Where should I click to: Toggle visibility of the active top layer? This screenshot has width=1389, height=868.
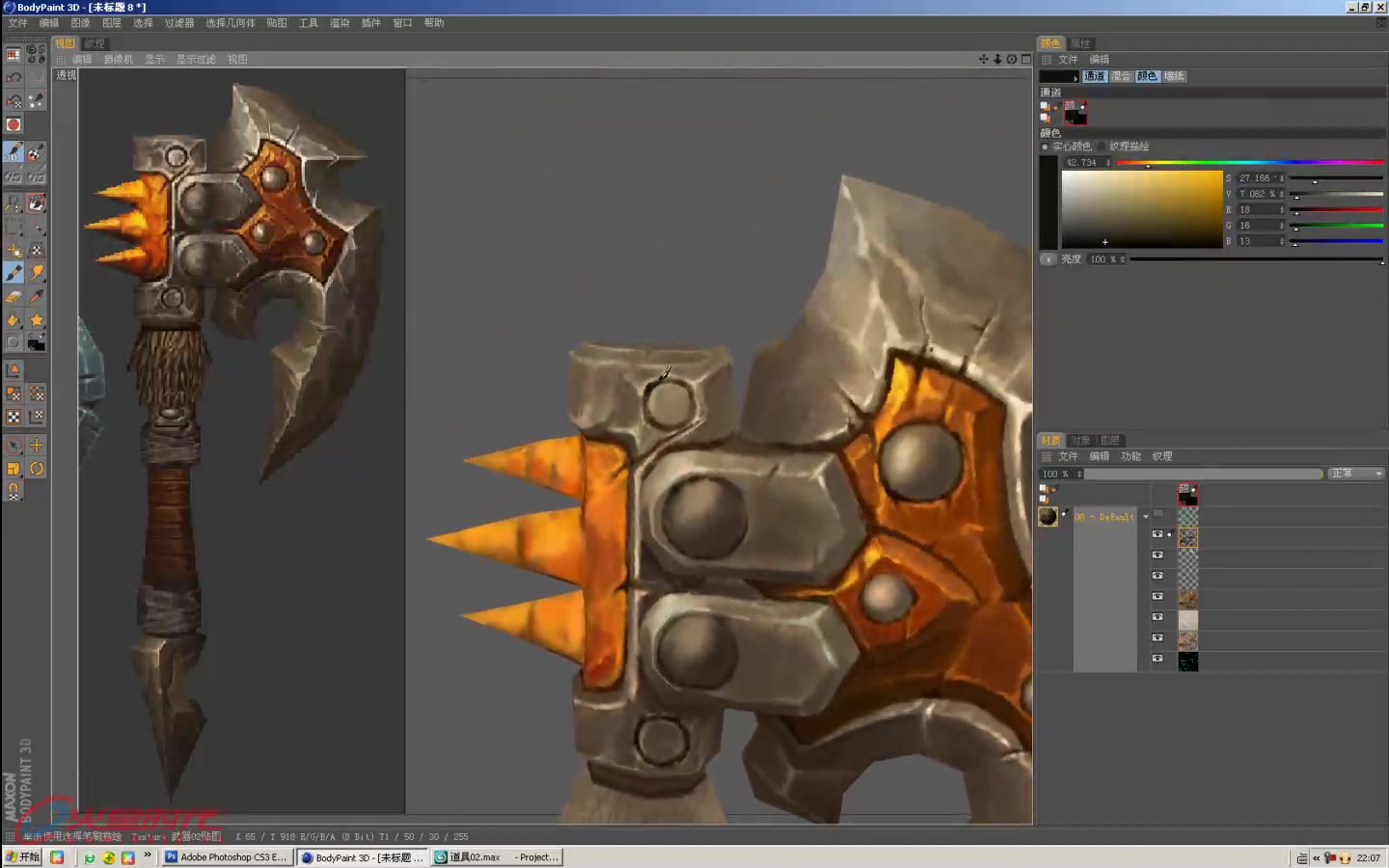pos(1157,533)
